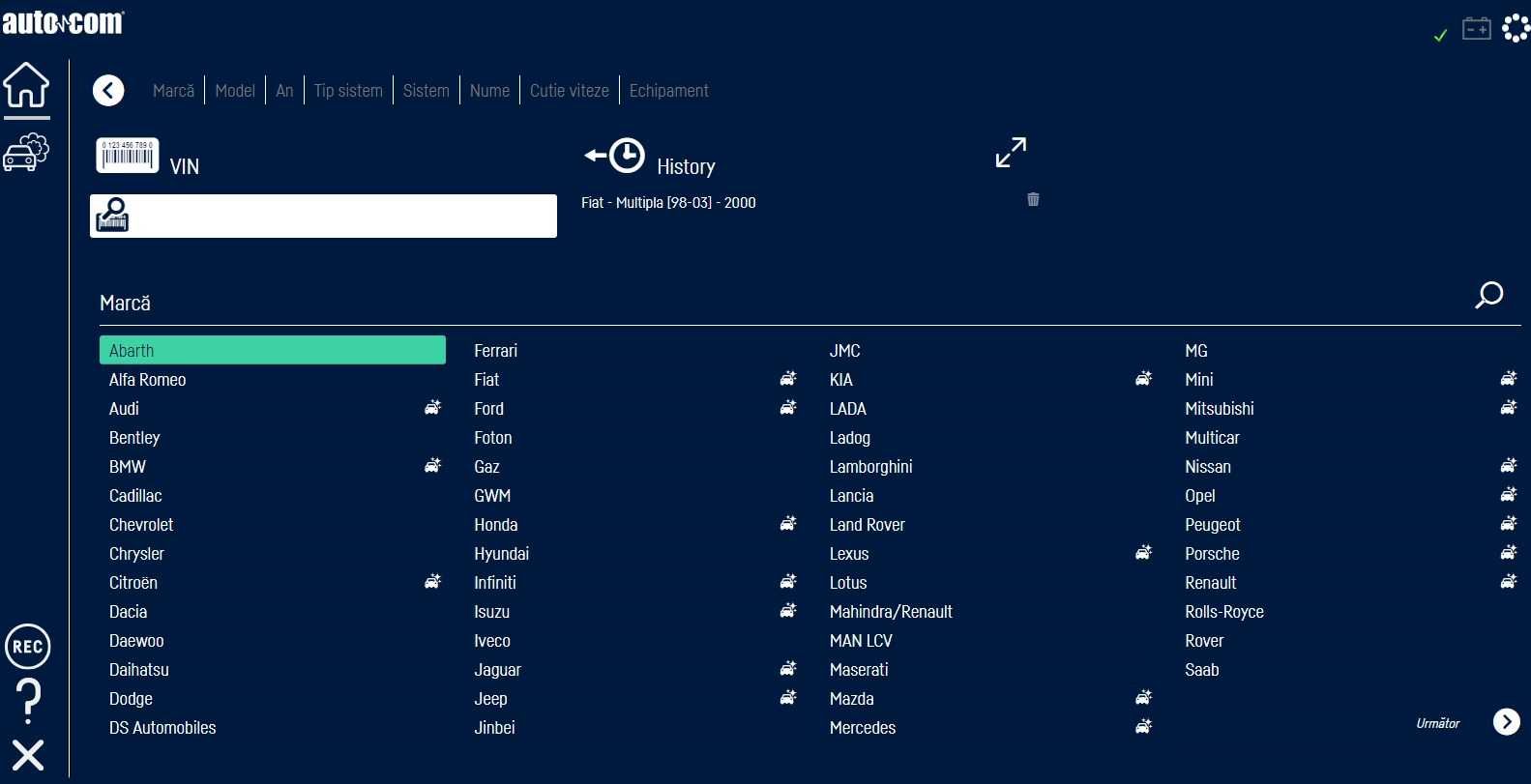Click inside the VIN input field
This screenshot has height=784, width=1531.
coord(323,216)
